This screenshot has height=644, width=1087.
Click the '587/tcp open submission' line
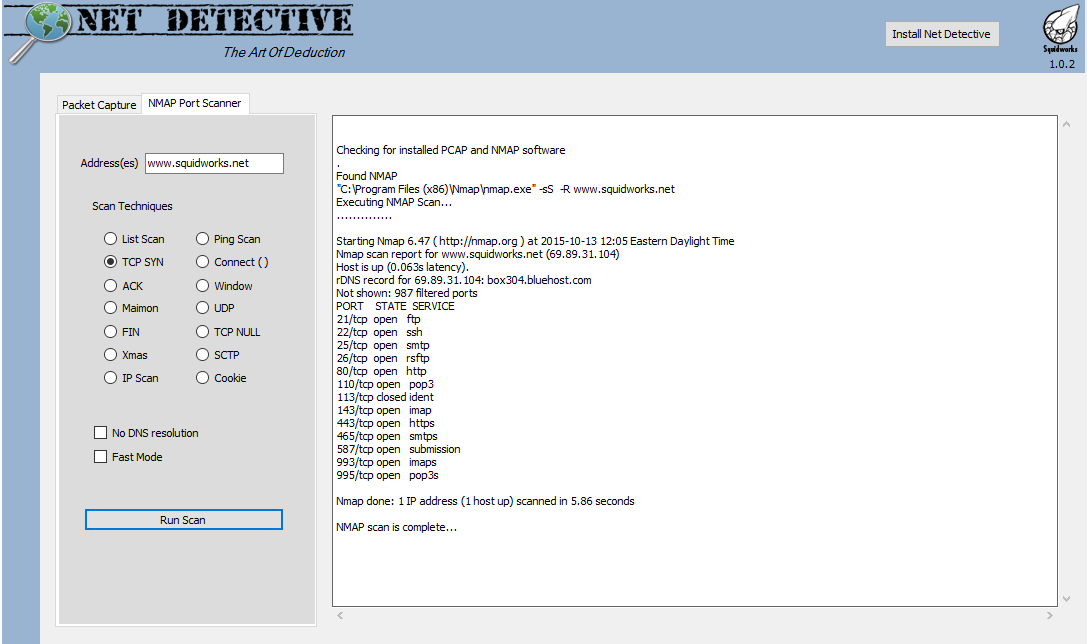[399, 449]
